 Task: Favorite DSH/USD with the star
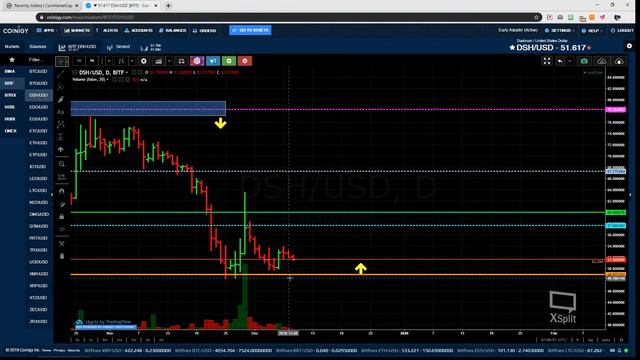click(512, 48)
